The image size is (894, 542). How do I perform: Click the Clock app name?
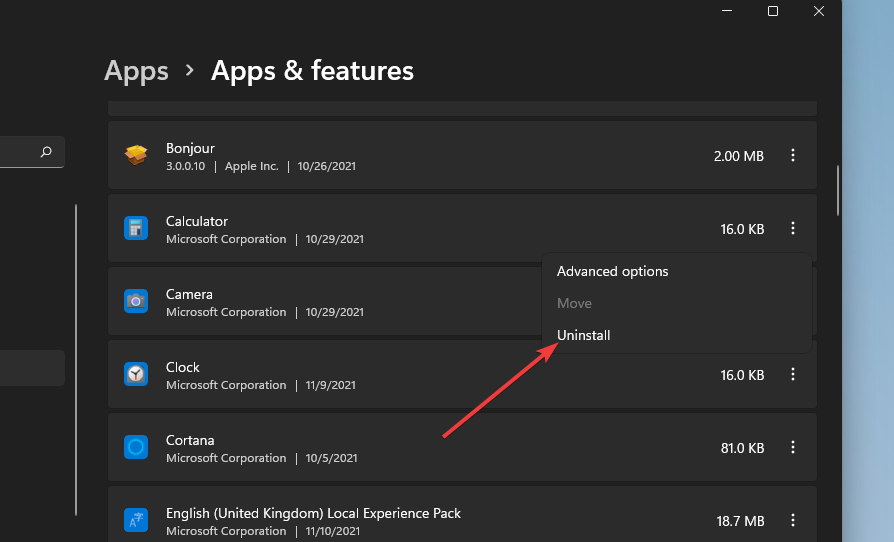point(182,367)
